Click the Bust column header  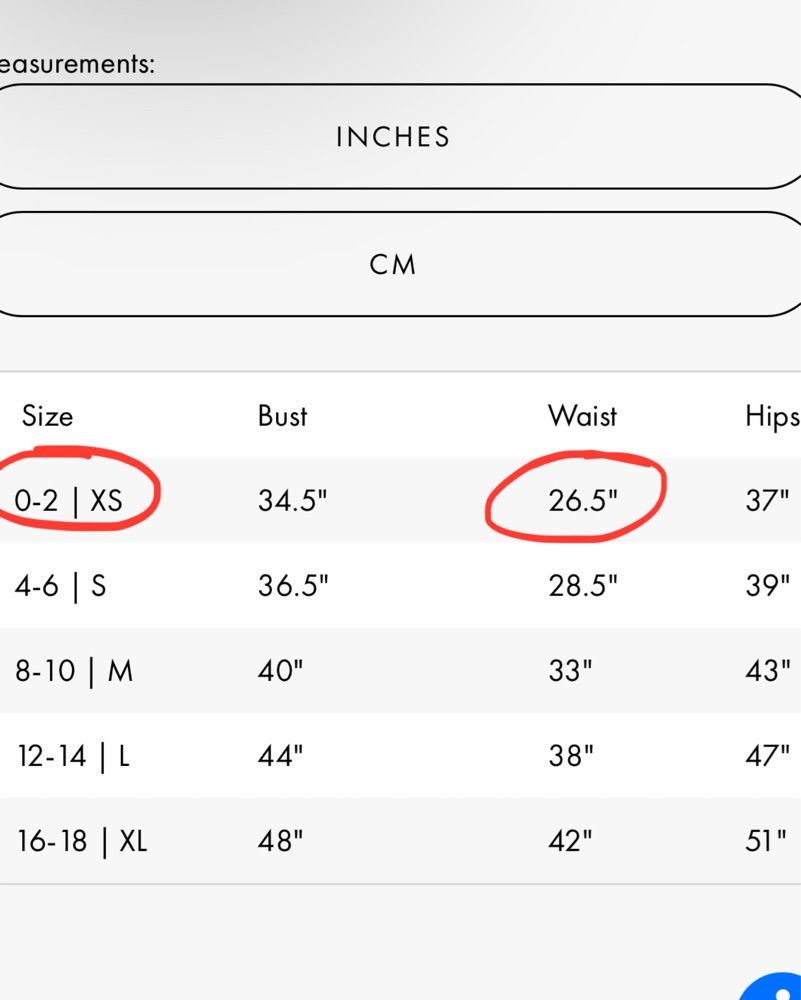tap(283, 416)
